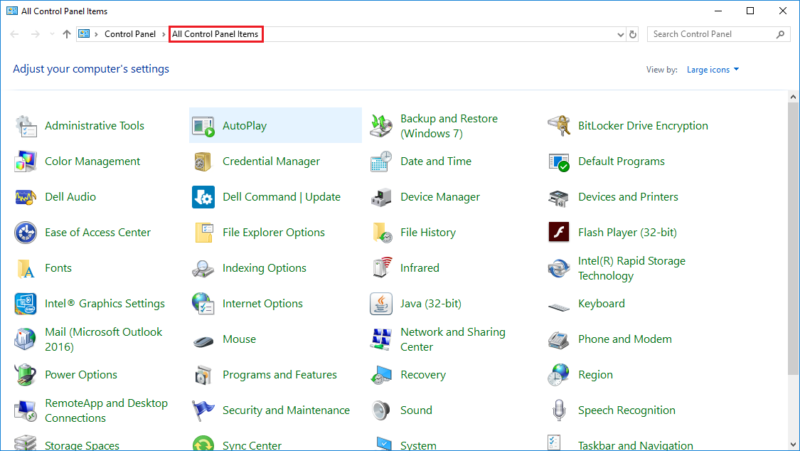Open the Credential Manager safe icon
The width and height of the screenshot is (800, 451).
pos(203,162)
